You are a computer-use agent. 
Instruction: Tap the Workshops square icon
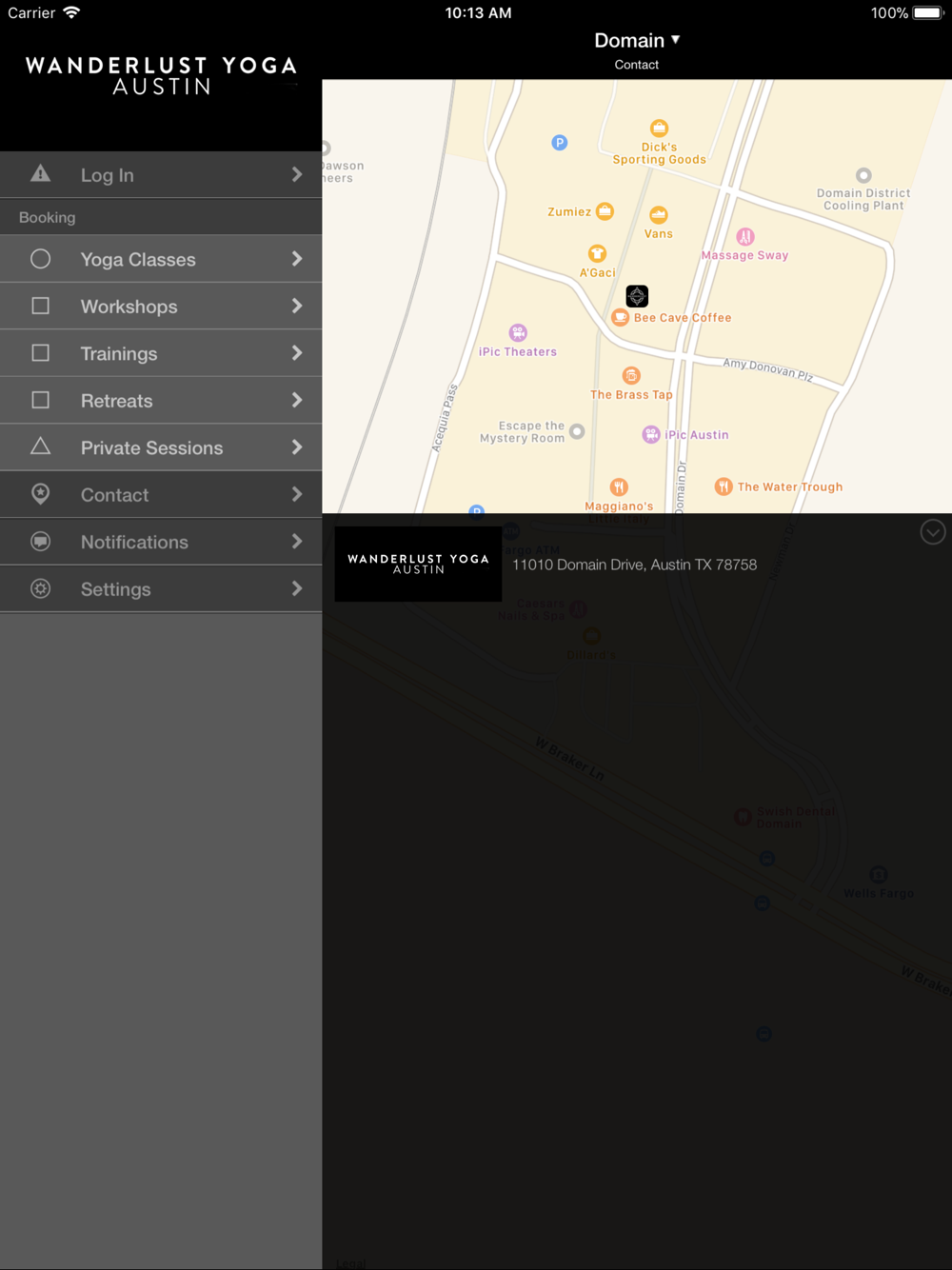40,306
